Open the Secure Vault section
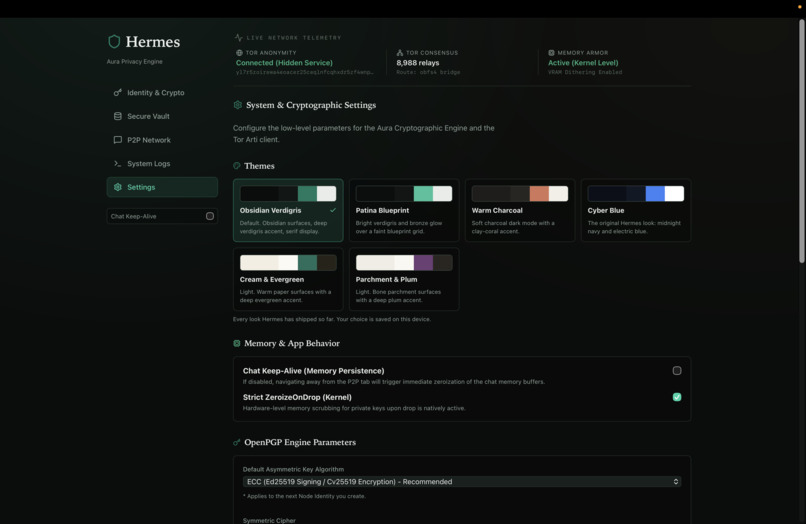 click(x=162, y=116)
